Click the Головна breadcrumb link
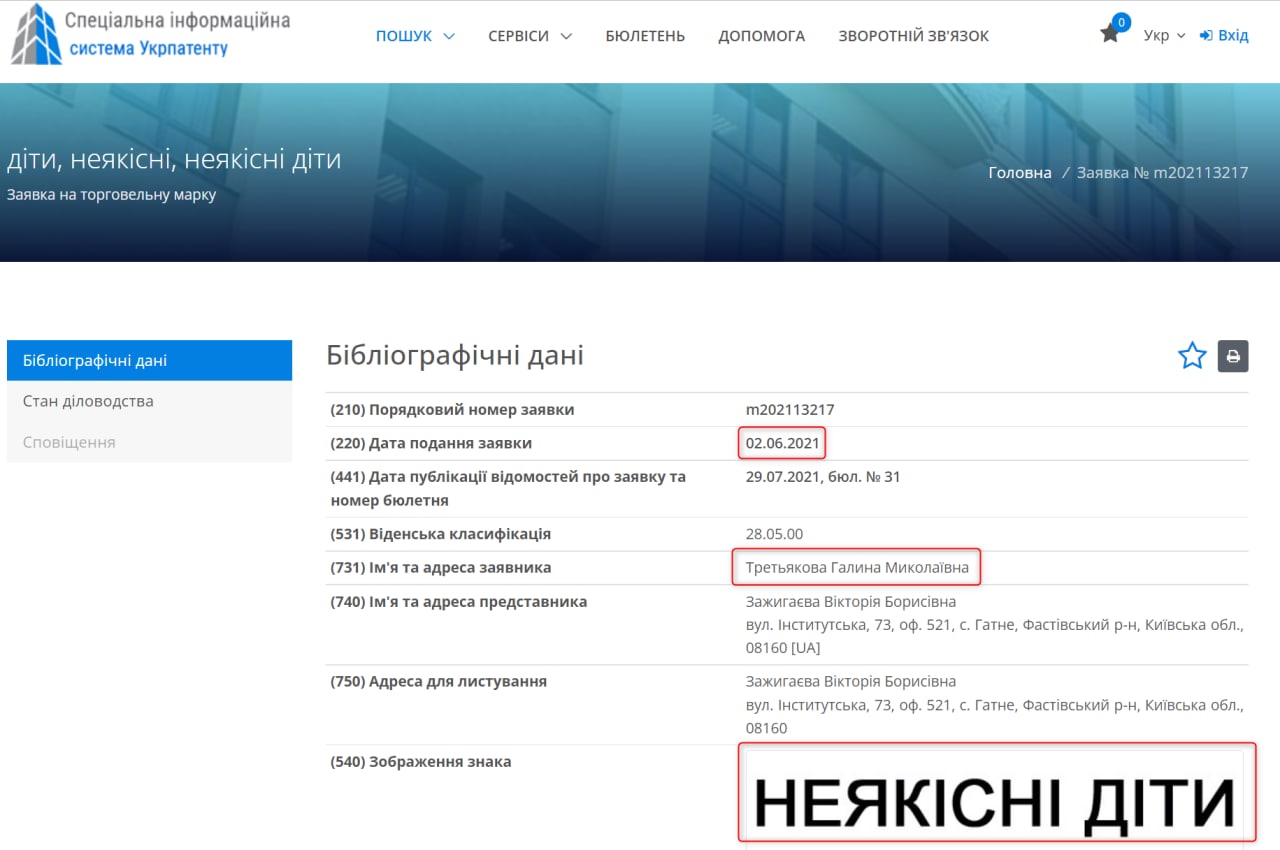Screen dimensions: 1280x850 (1019, 172)
